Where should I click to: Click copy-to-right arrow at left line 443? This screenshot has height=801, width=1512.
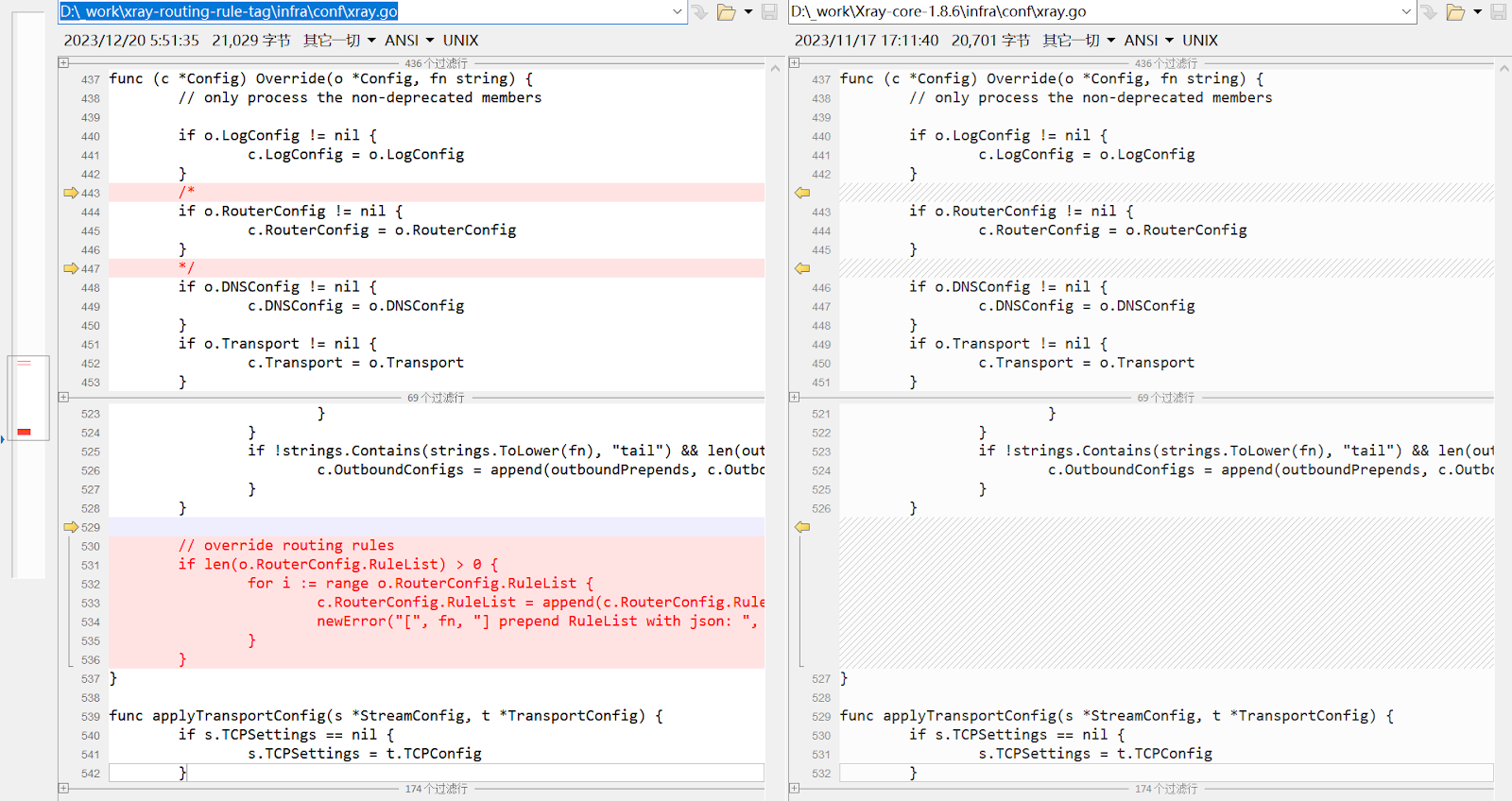(x=71, y=193)
